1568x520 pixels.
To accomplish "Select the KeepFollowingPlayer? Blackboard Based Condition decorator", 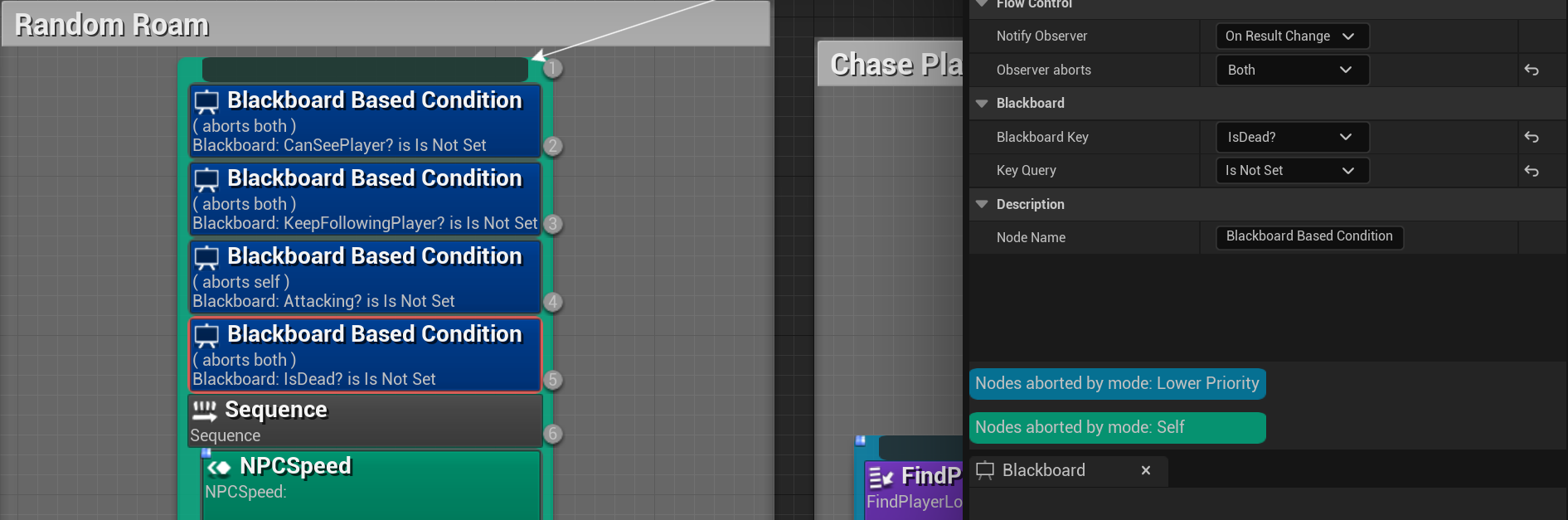I will [365, 199].
